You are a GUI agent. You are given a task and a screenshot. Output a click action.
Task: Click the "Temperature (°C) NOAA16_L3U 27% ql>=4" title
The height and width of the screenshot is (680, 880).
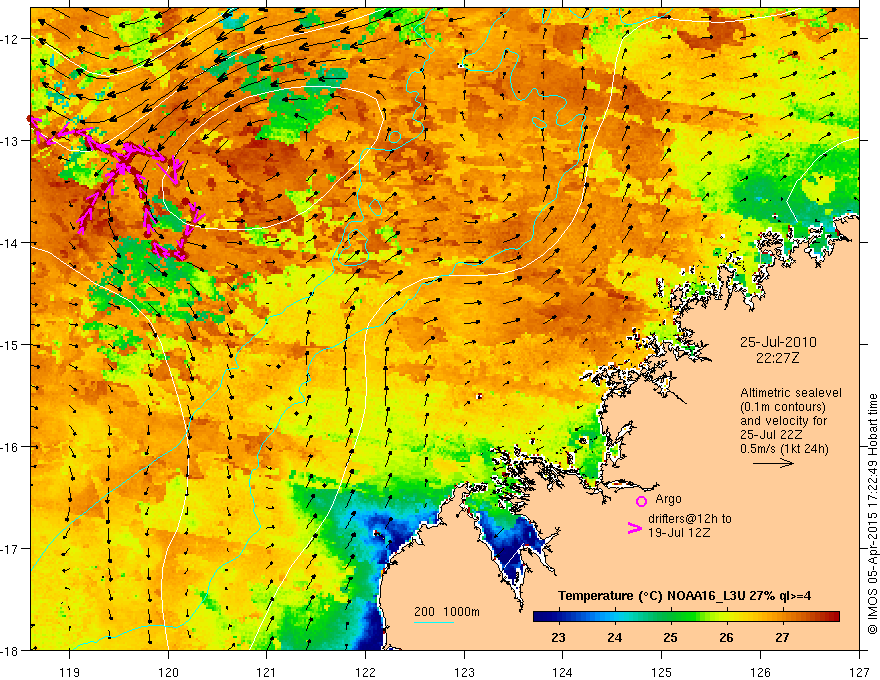pos(684,596)
